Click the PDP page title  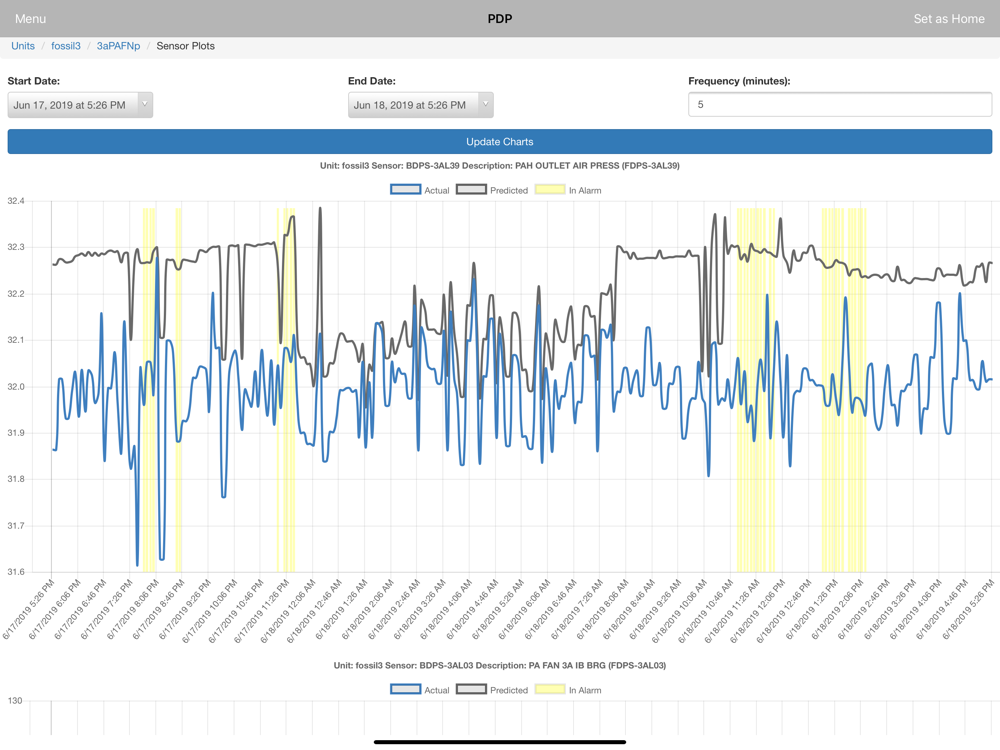click(500, 19)
